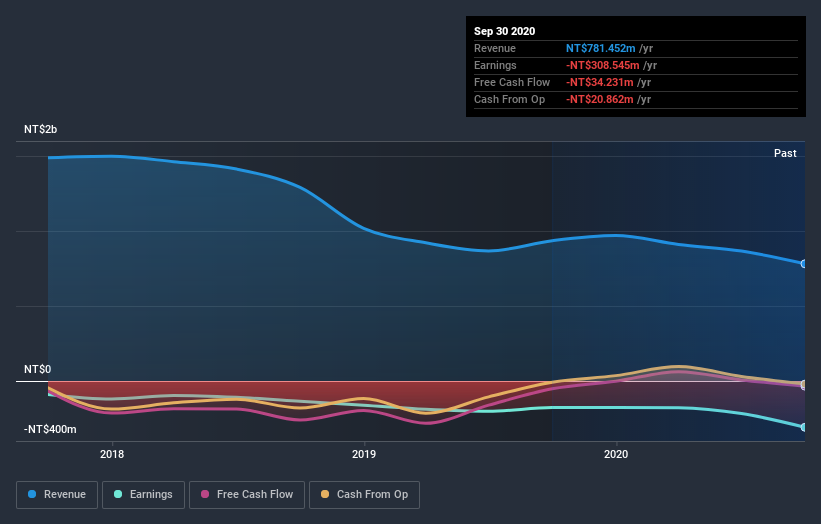Click the -NT$34.231m free cash flow value

point(600,82)
